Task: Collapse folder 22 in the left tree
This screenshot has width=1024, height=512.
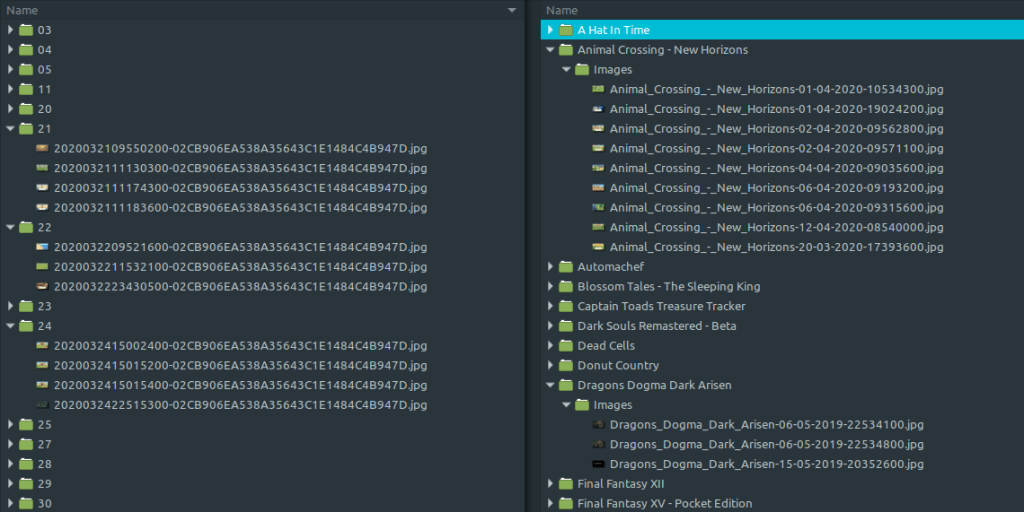Action: [x=11, y=227]
